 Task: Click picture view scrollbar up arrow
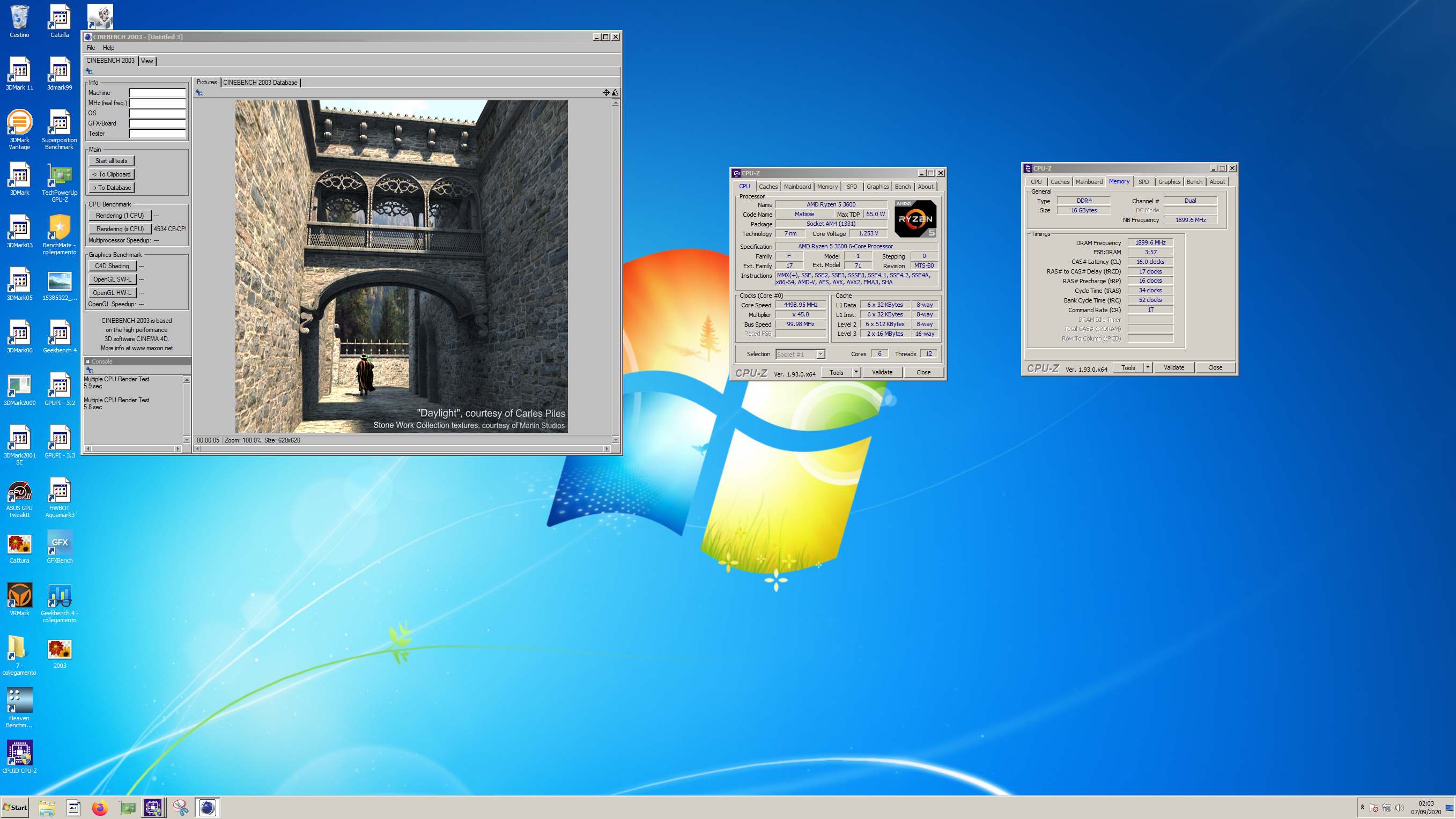pos(616,102)
